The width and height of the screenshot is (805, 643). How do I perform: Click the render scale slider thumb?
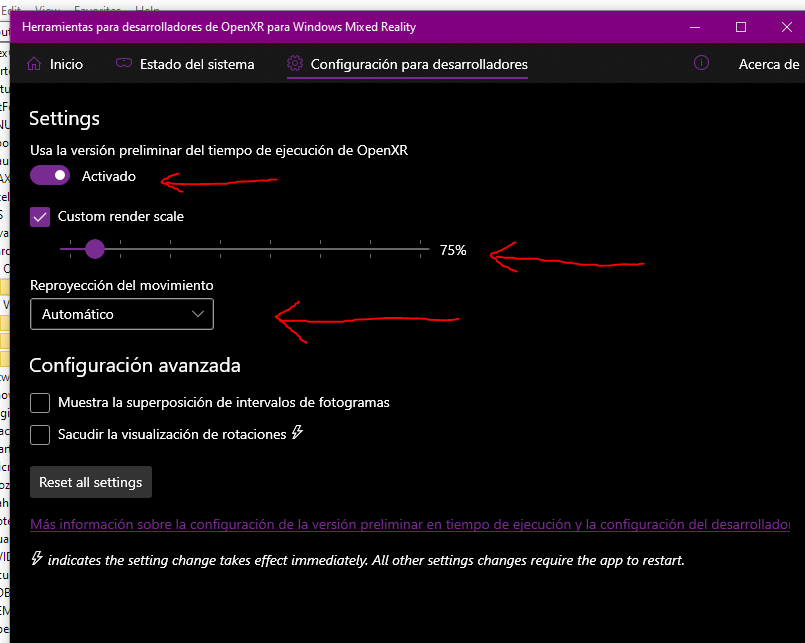point(95,249)
